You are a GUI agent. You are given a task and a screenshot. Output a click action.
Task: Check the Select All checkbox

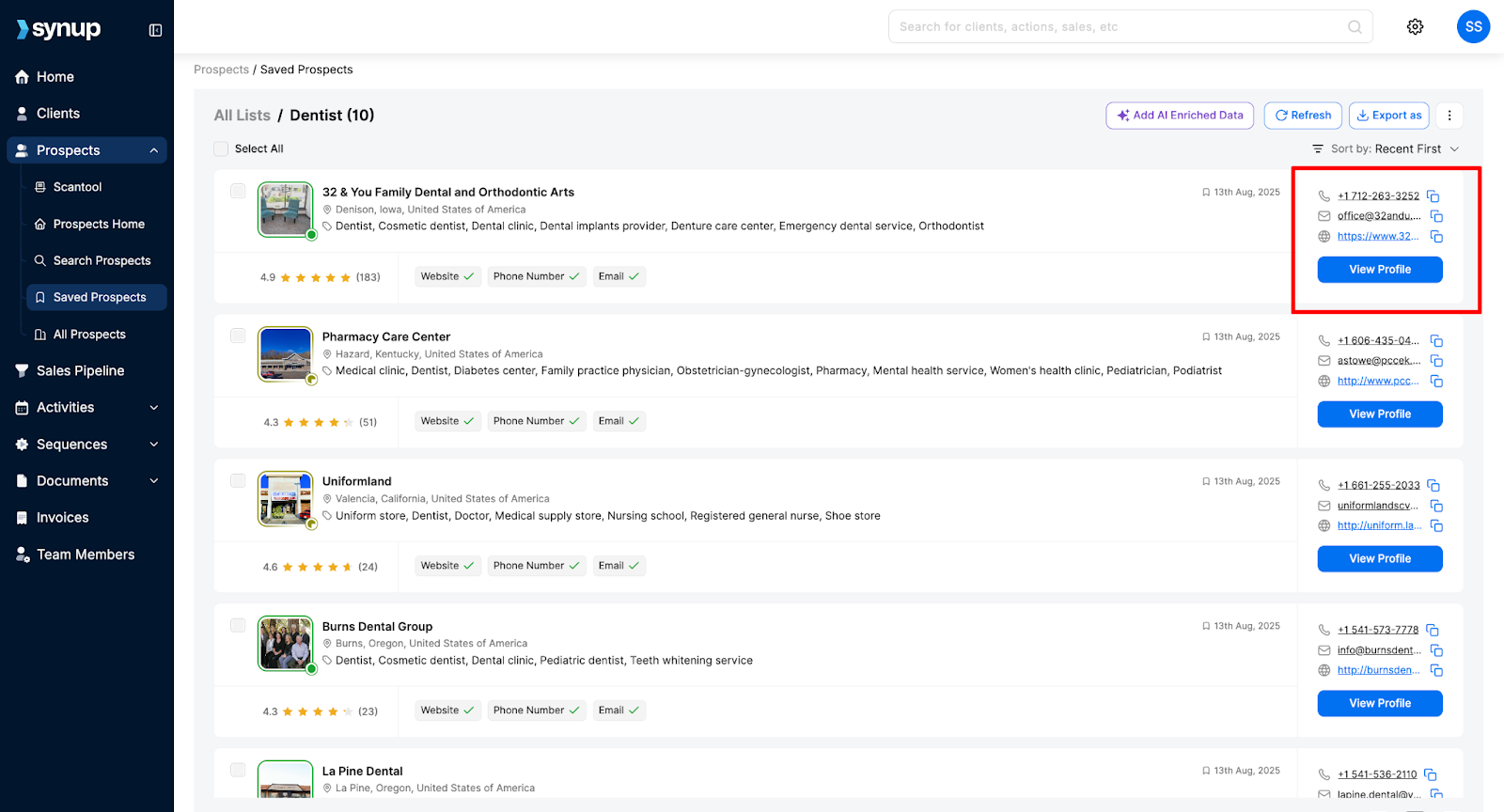click(221, 148)
